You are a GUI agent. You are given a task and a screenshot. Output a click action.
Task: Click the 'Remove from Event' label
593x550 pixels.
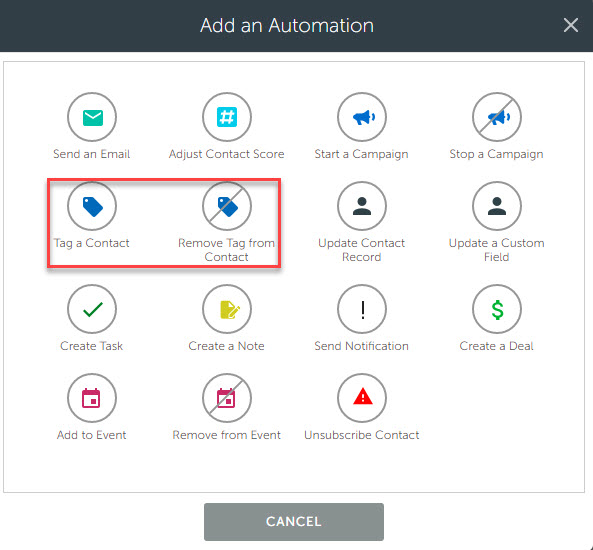[x=227, y=435]
